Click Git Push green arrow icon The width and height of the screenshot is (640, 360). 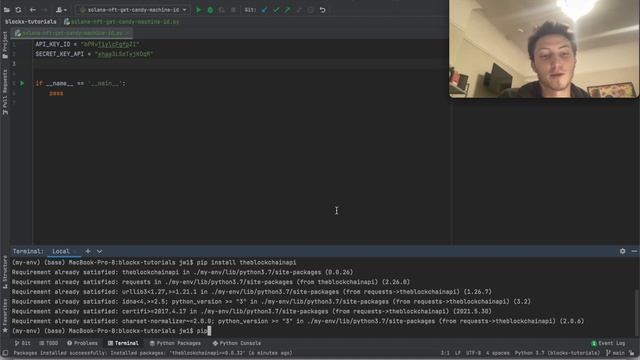(287, 10)
